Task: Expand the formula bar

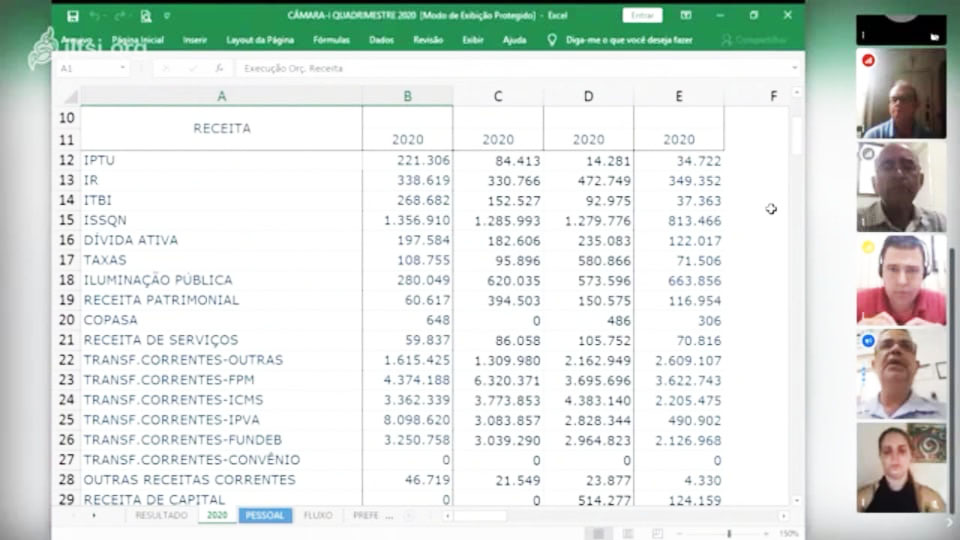Action: tap(795, 68)
